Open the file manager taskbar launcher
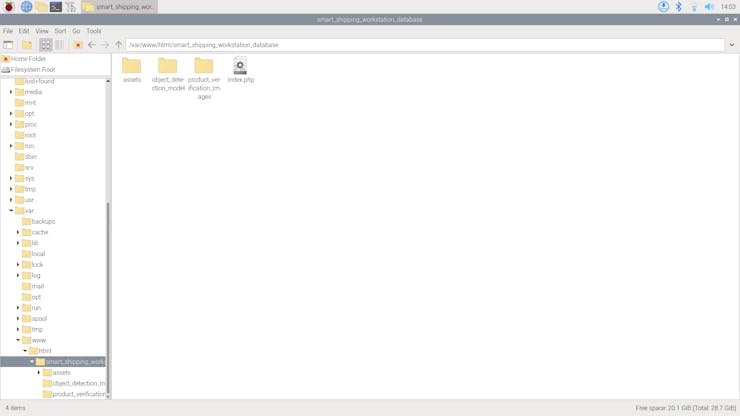 point(41,7)
